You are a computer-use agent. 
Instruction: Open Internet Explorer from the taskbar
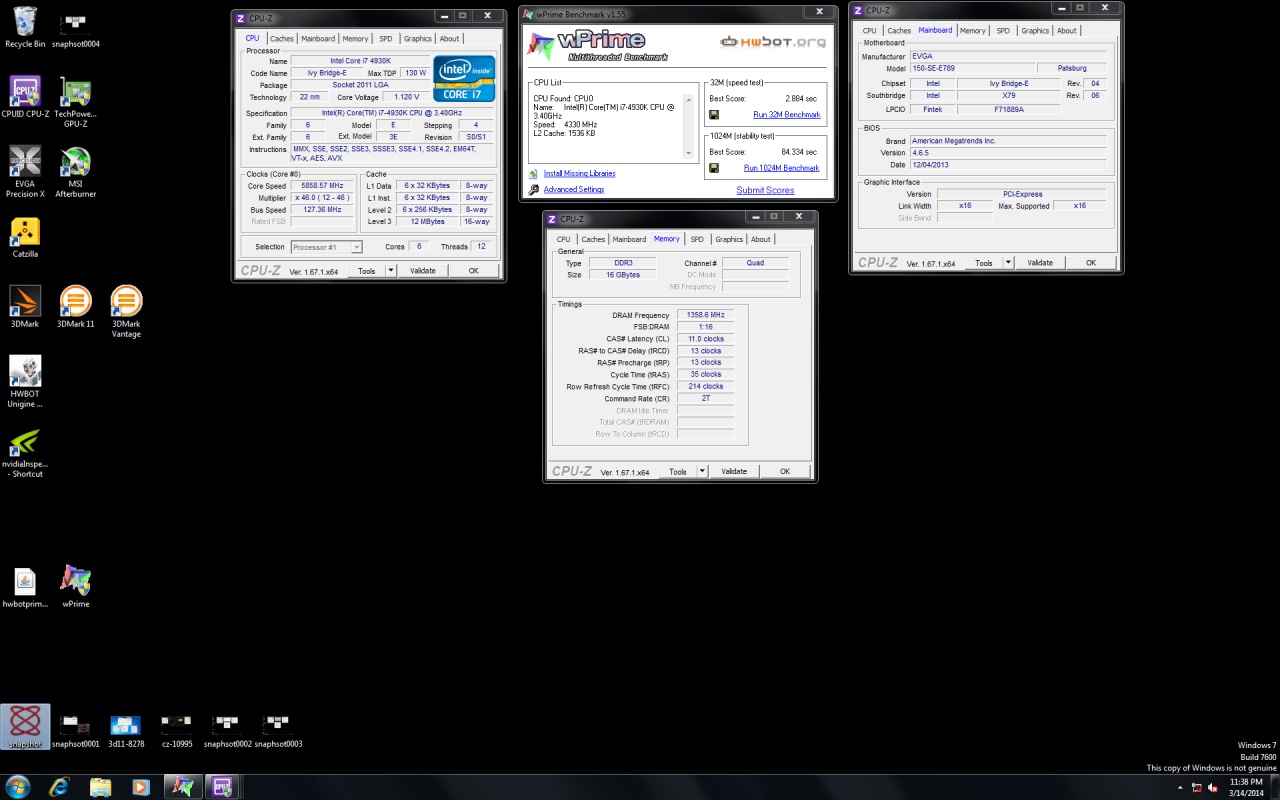coord(59,787)
